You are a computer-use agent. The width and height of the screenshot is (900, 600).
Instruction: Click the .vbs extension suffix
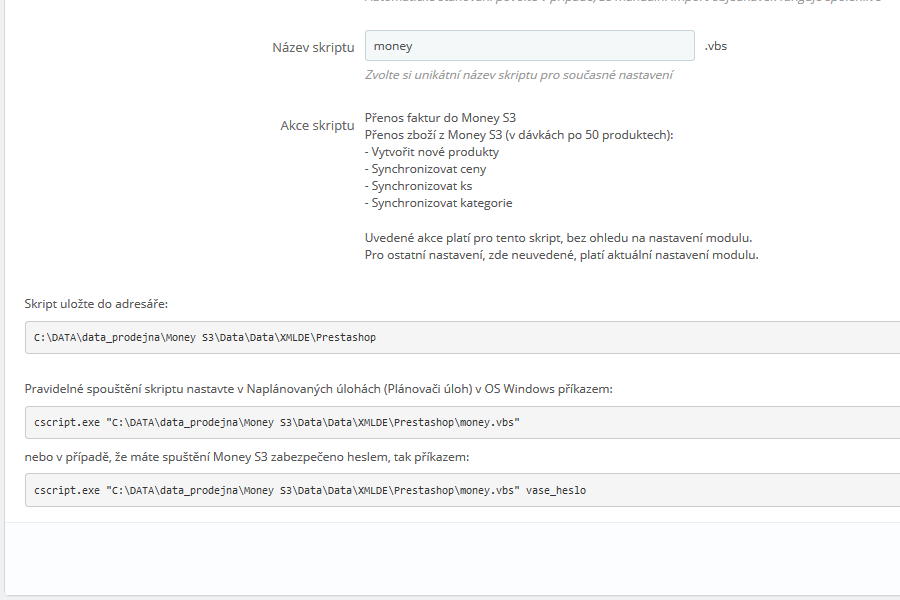715,46
